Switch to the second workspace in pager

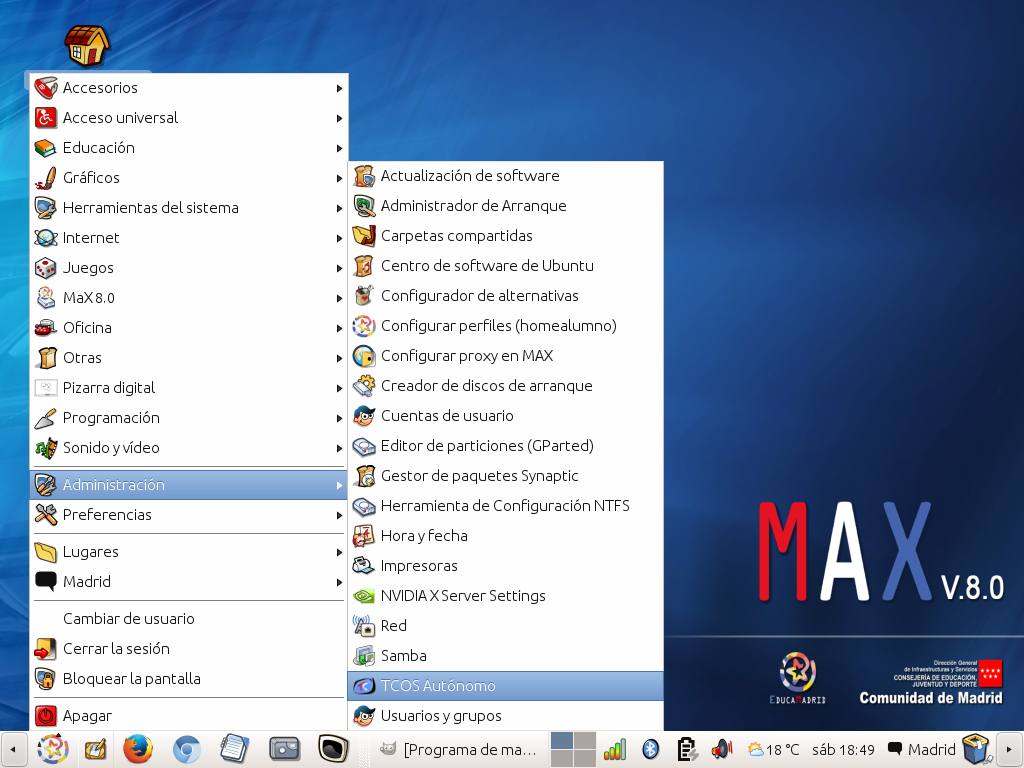585,741
